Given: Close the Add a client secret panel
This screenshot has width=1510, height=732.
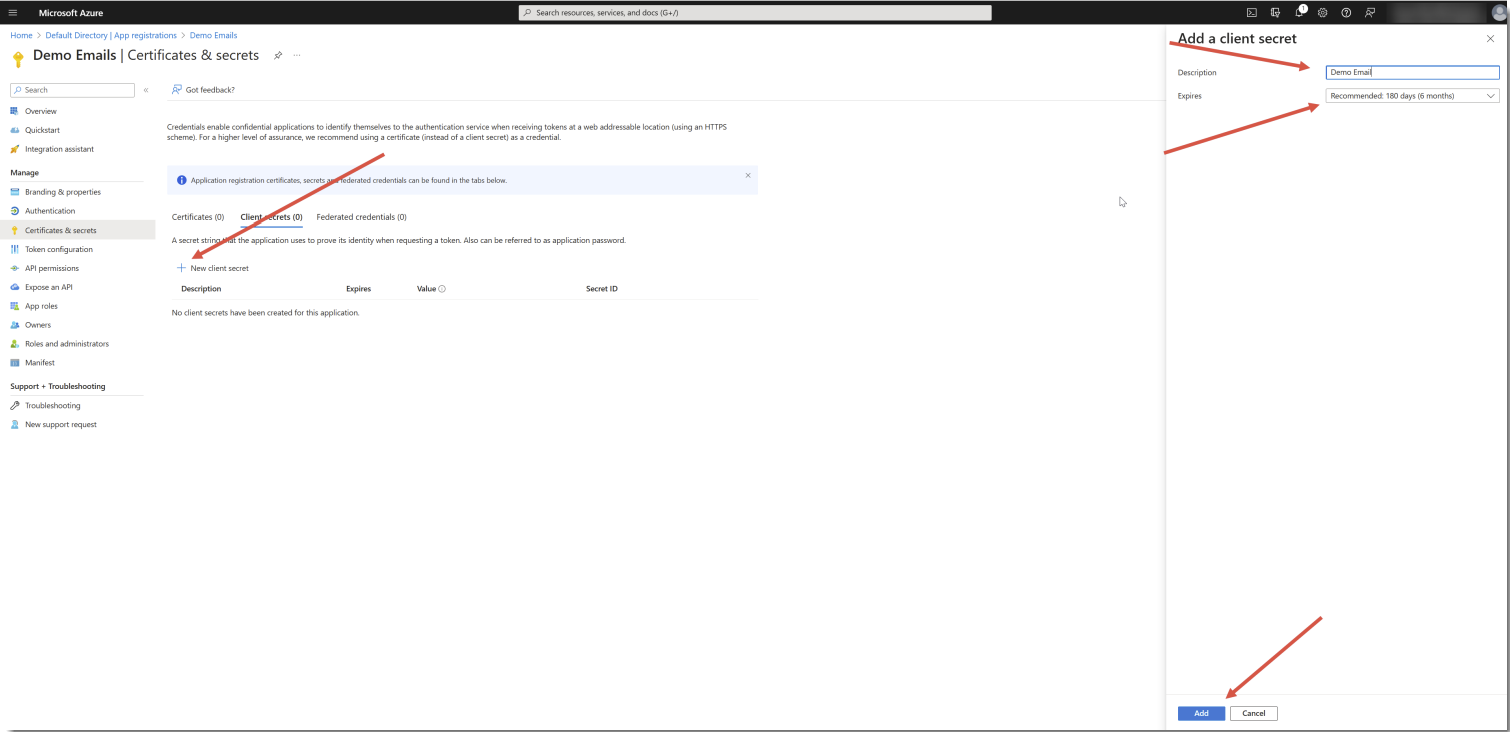Looking at the screenshot, I should [x=1490, y=39].
